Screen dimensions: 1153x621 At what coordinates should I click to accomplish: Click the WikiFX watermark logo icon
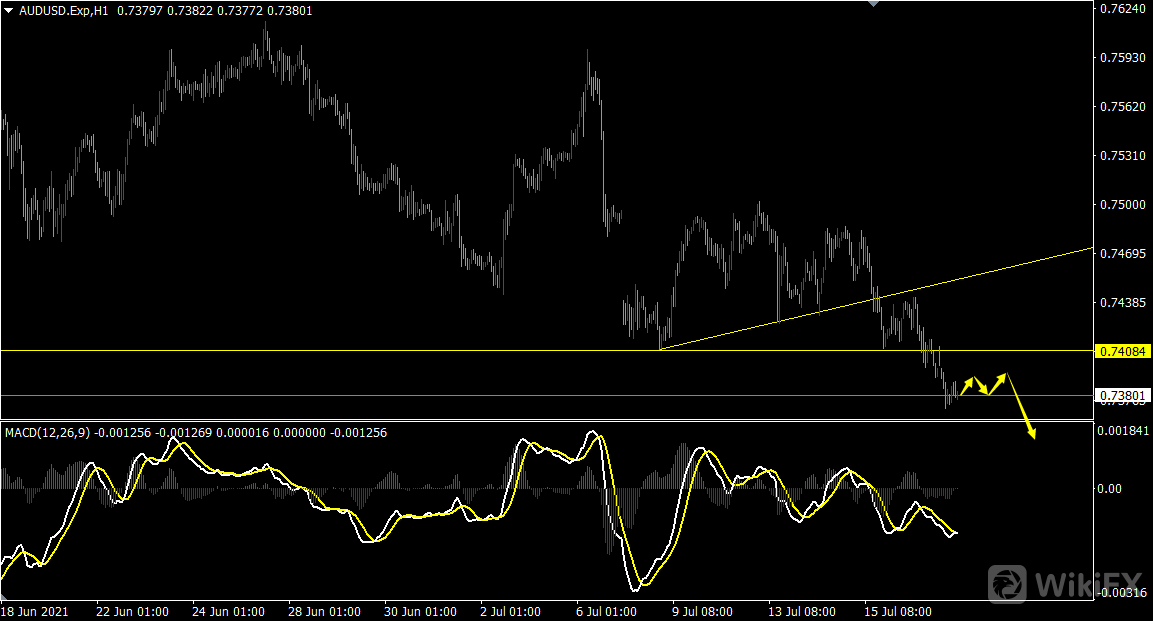1008,583
